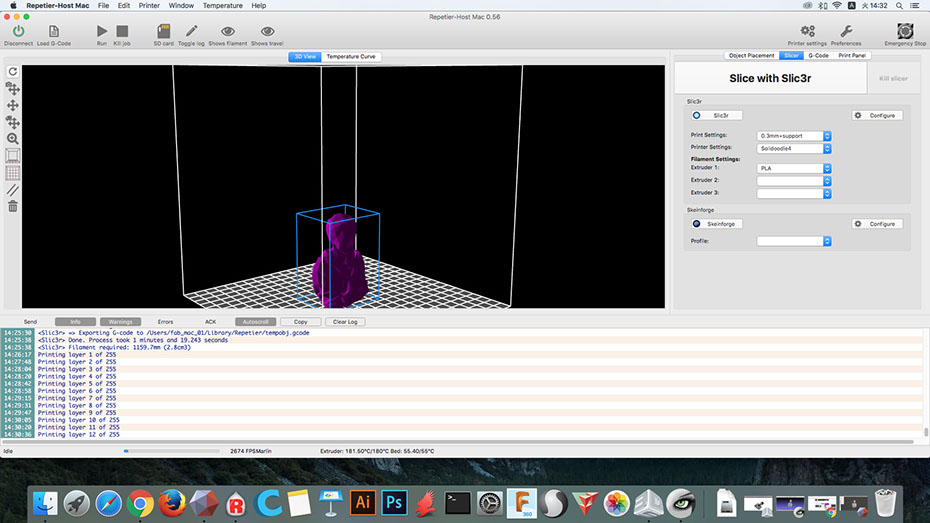
Task: Click the Emergency Stop icon
Action: (905, 31)
